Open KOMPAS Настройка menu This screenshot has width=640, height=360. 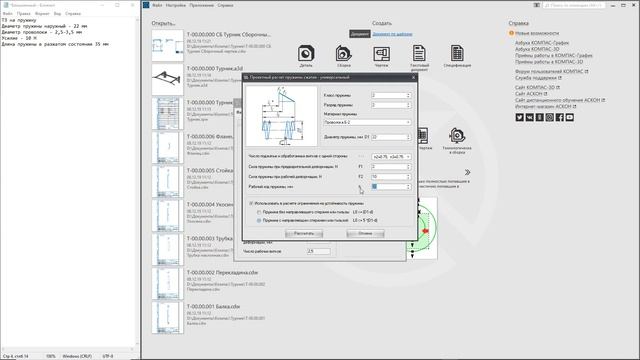(176, 5)
